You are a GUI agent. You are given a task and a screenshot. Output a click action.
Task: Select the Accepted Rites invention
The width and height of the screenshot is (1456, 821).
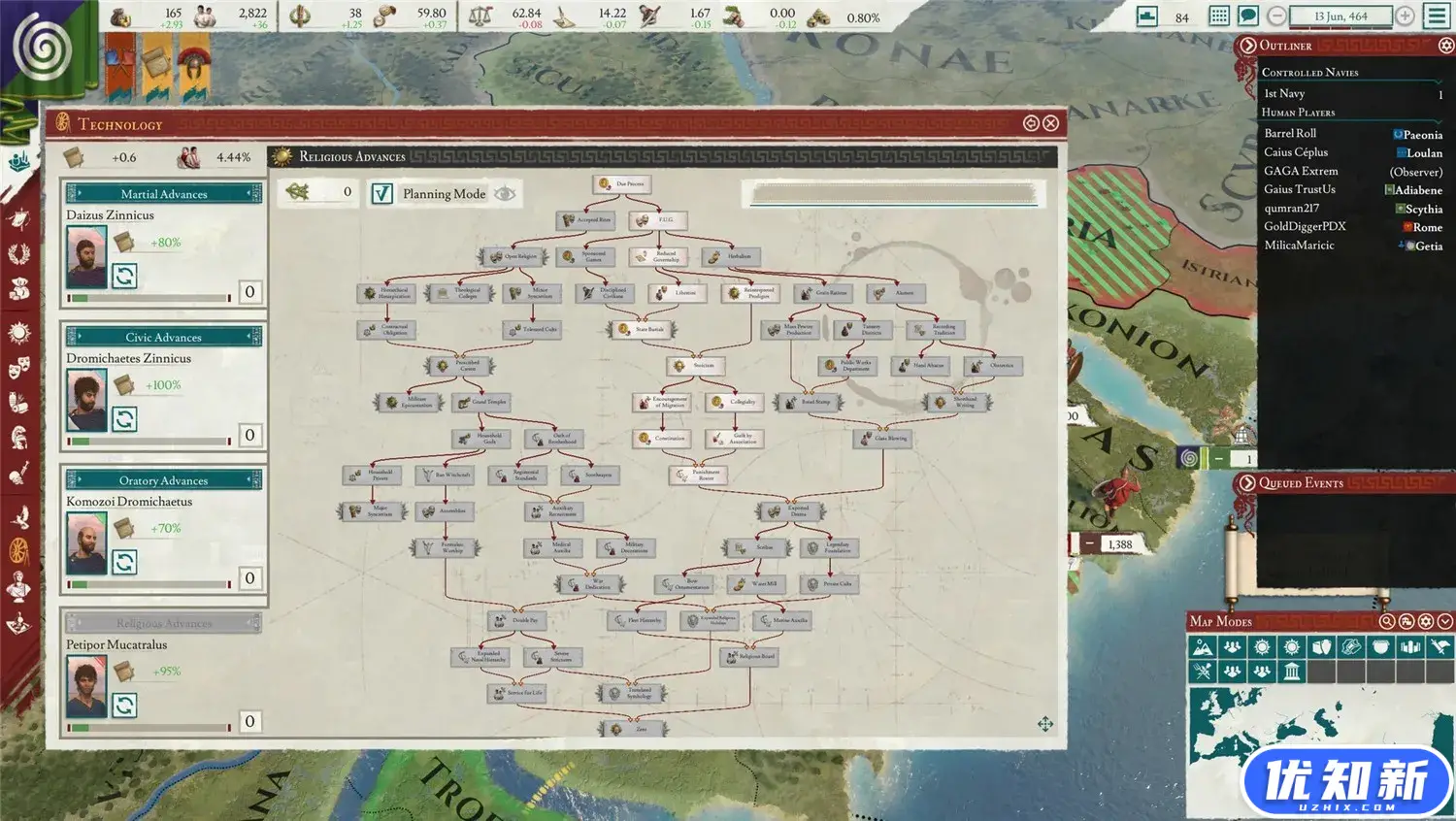[x=585, y=220]
